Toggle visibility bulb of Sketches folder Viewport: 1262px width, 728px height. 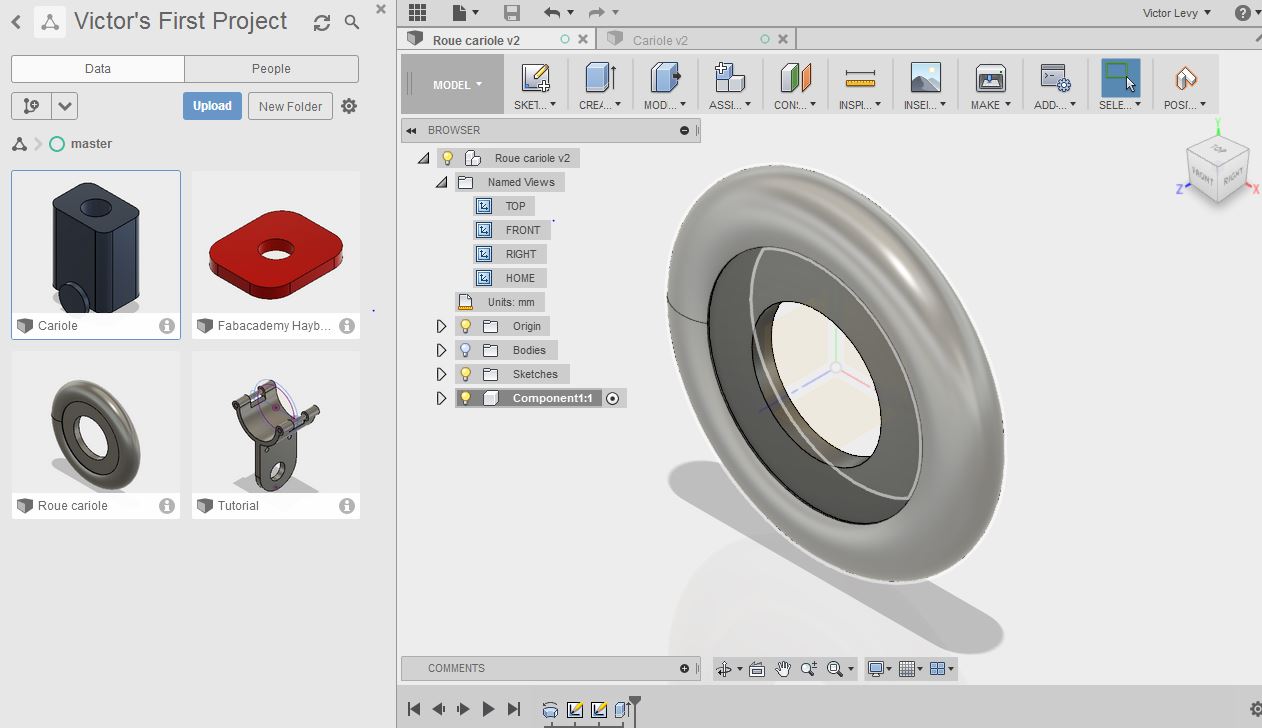[x=465, y=374]
